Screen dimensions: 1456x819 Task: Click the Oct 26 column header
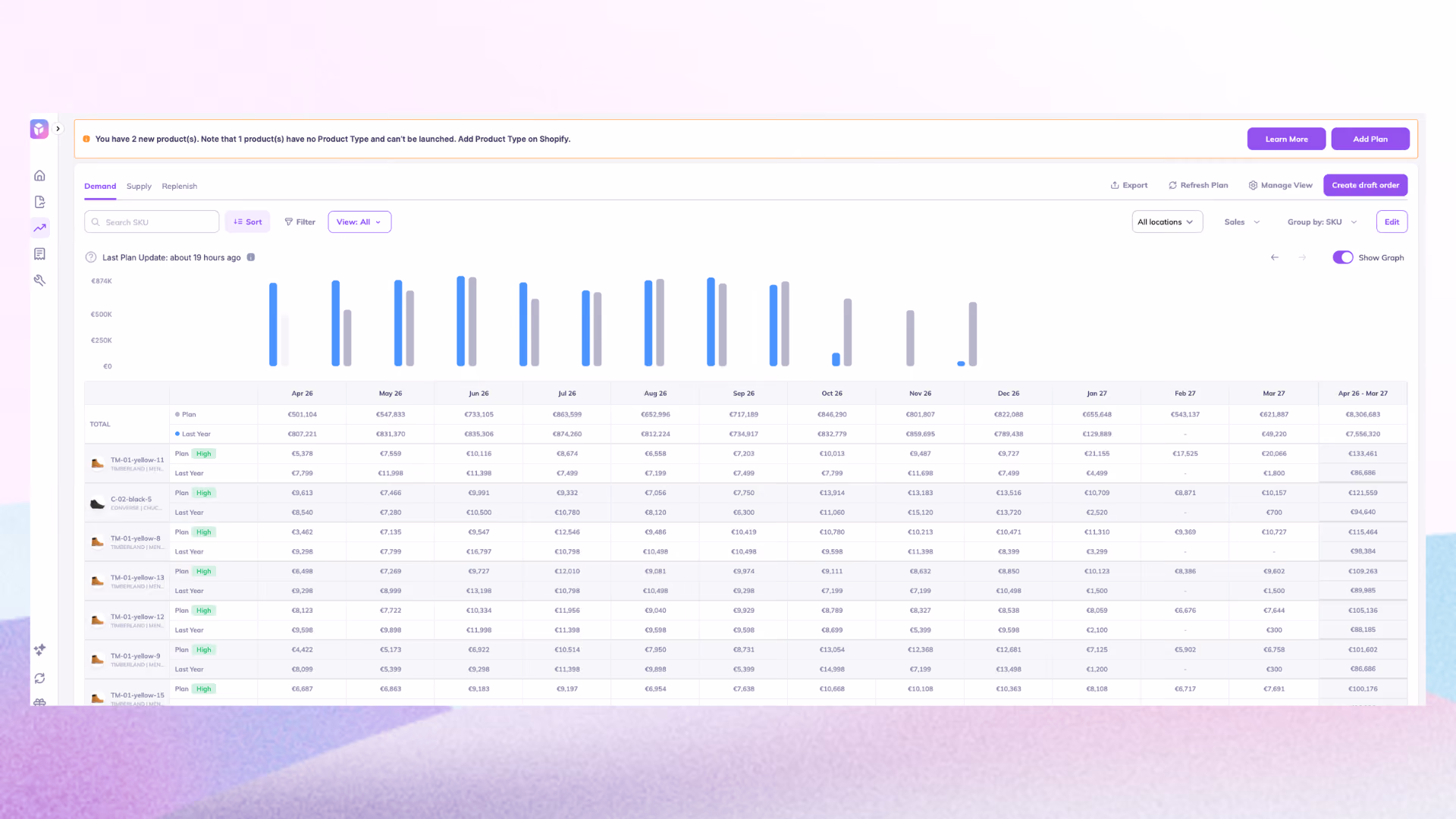pos(832,394)
